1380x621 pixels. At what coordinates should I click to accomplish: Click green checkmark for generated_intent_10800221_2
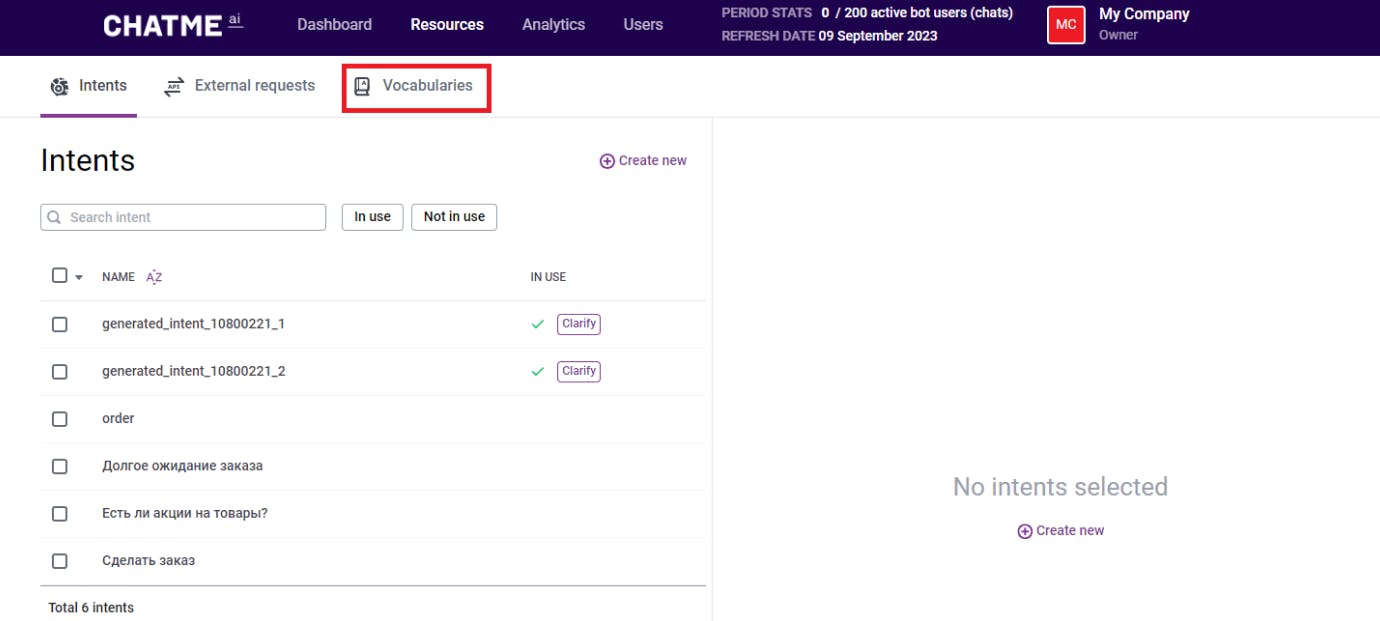(x=538, y=371)
